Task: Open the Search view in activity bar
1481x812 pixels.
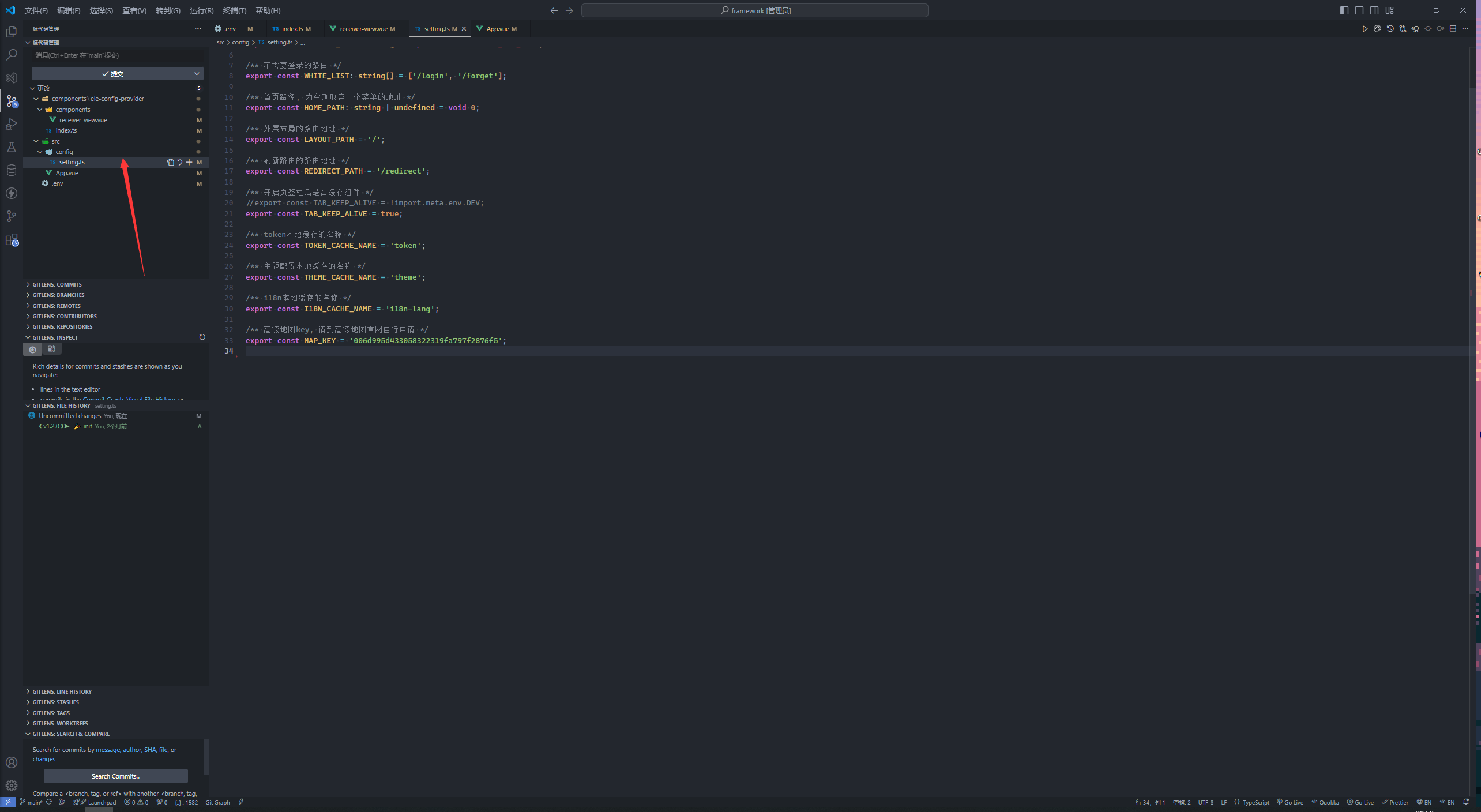Action: coord(11,55)
